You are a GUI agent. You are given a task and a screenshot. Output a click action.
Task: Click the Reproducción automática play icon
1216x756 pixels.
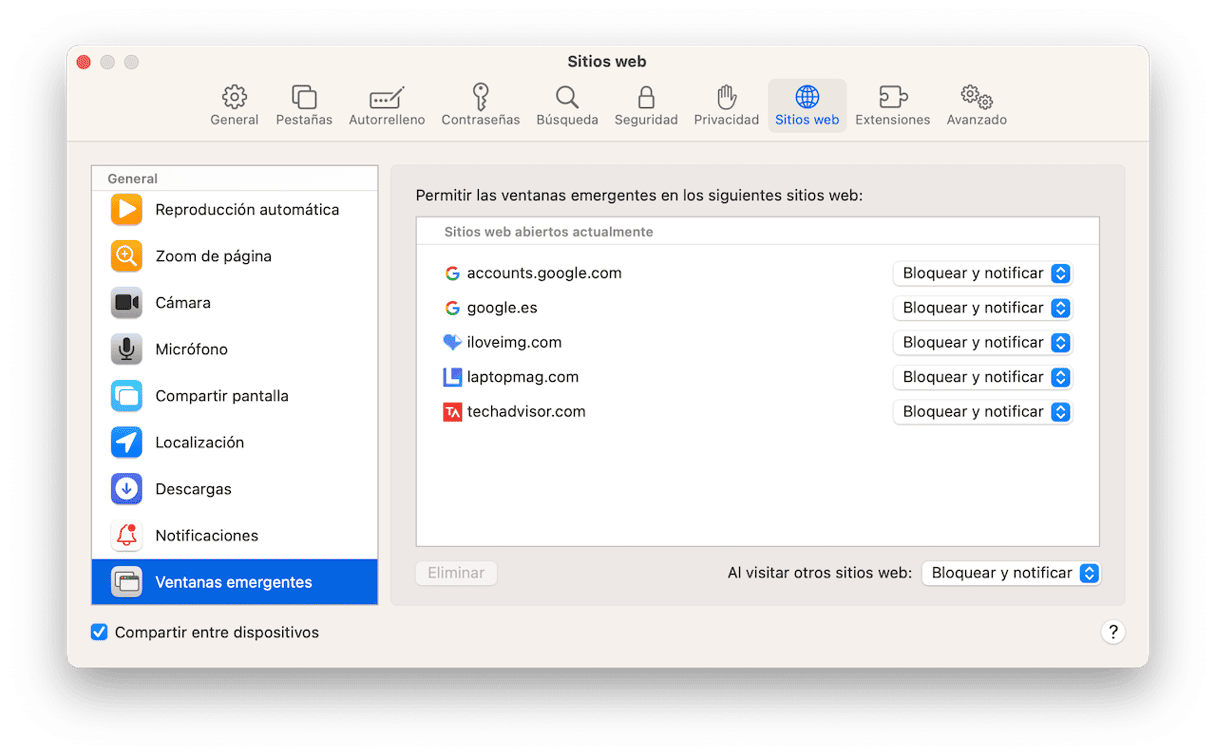click(127, 210)
